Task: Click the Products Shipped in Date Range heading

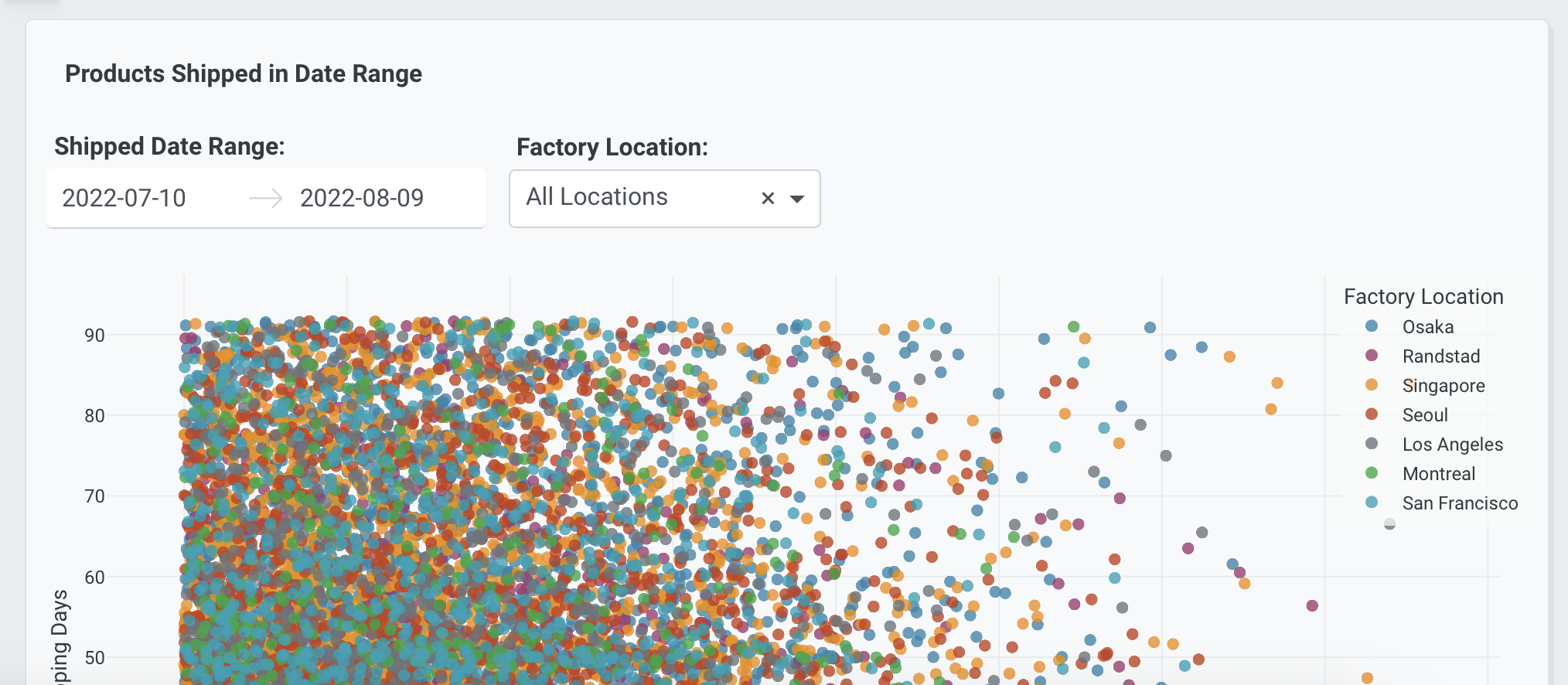Action: [244, 73]
